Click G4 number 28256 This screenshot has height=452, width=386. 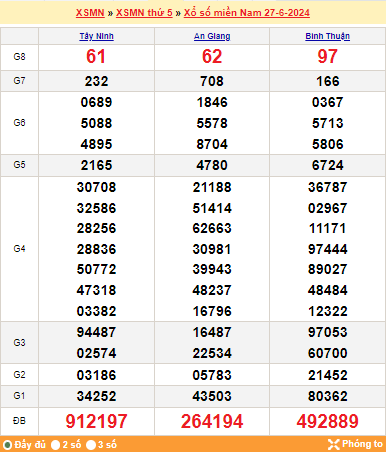(96, 228)
